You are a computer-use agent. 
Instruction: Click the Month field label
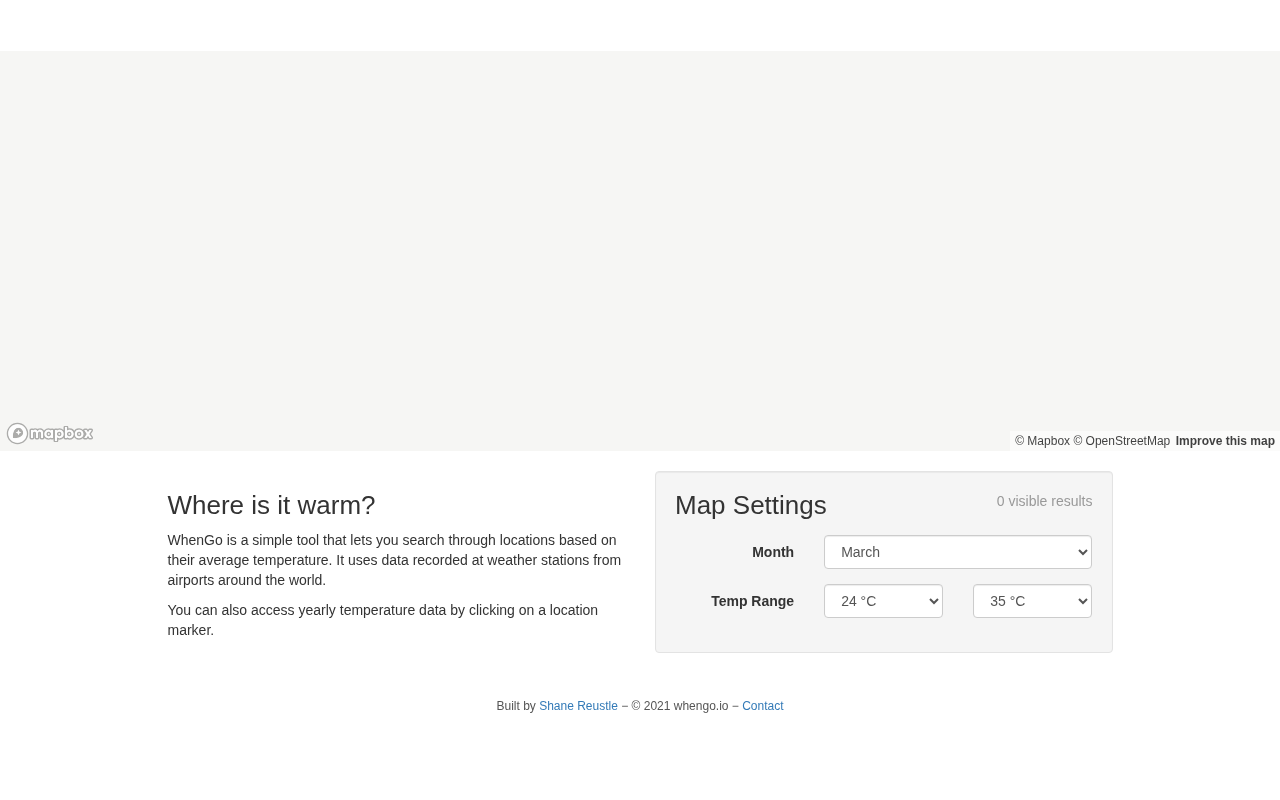[773, 552]
